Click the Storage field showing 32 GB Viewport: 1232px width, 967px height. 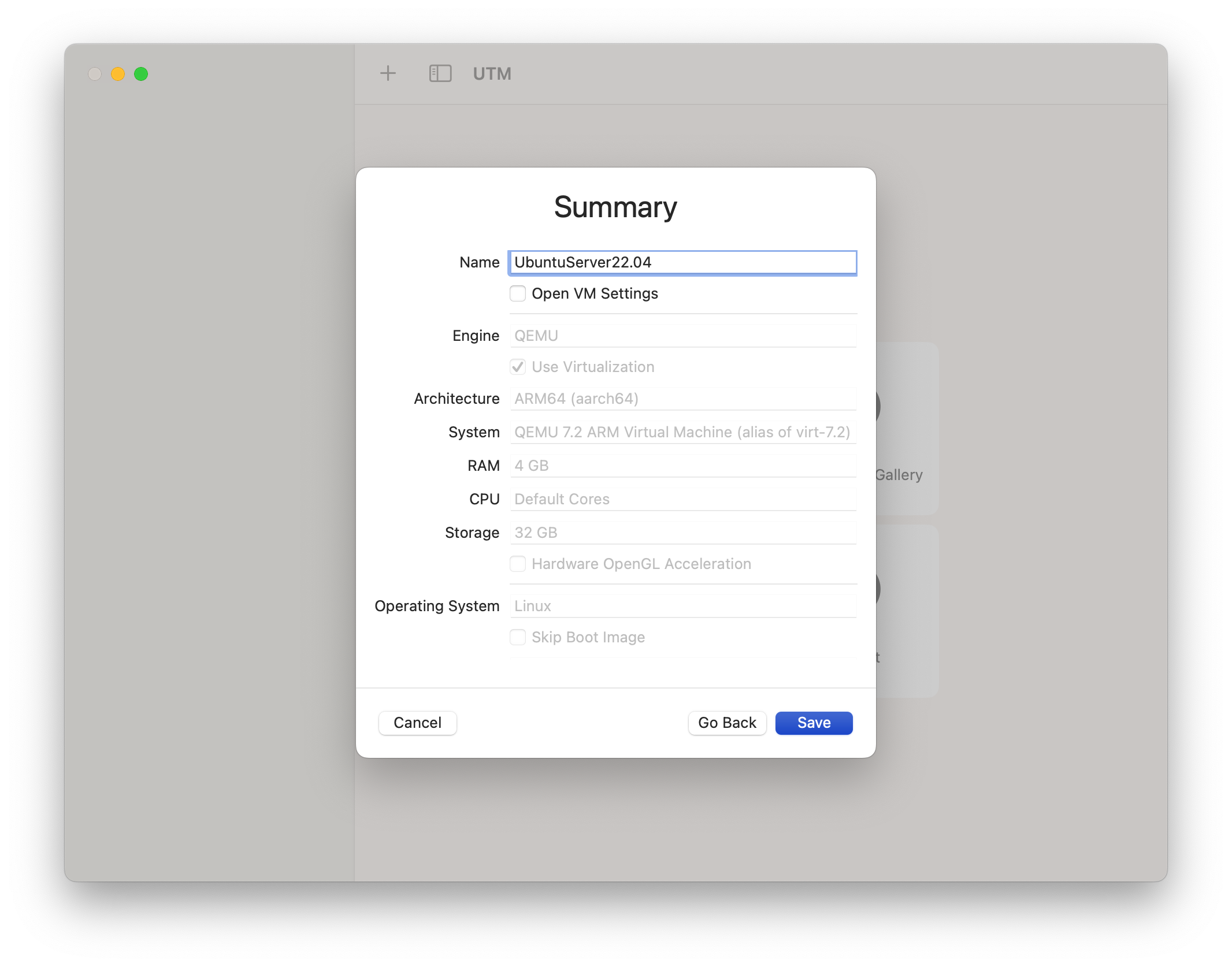682,533
